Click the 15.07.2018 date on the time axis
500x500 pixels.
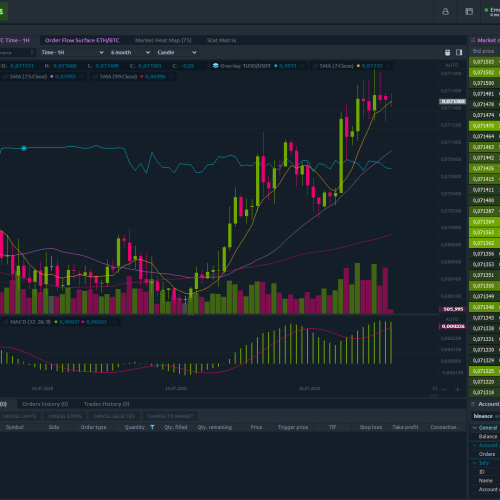tap(176, 388)
